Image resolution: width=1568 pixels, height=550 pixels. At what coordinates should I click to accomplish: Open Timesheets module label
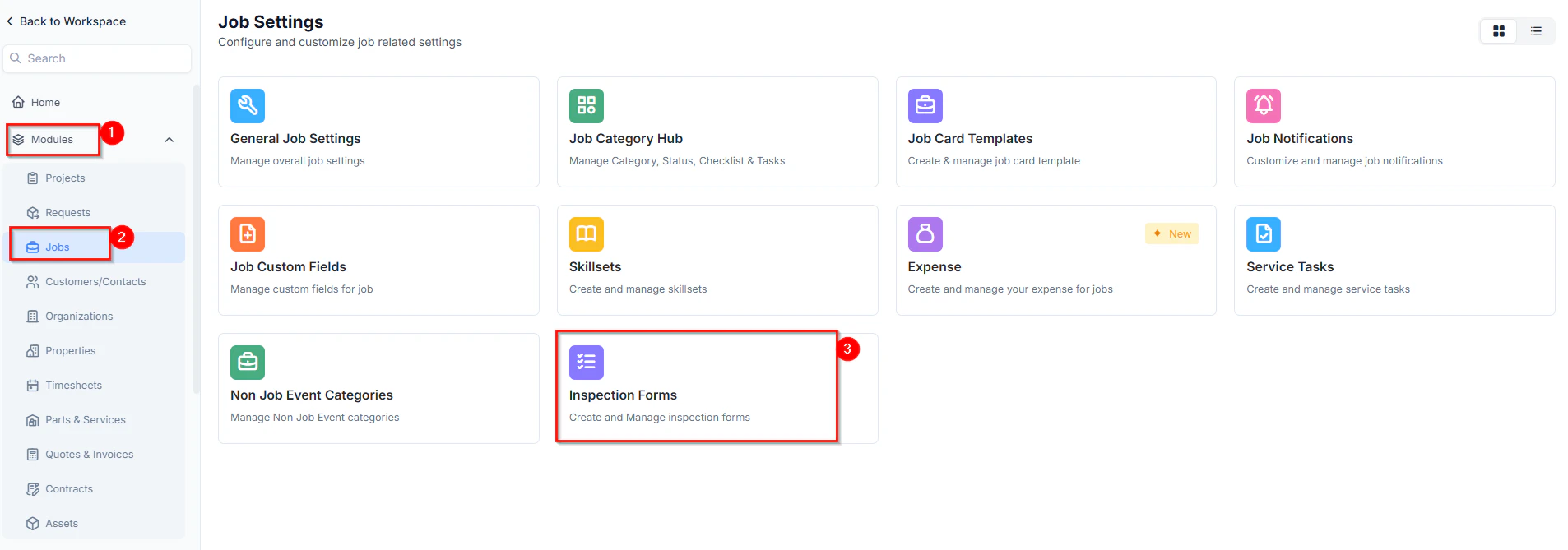coord(74,386)
